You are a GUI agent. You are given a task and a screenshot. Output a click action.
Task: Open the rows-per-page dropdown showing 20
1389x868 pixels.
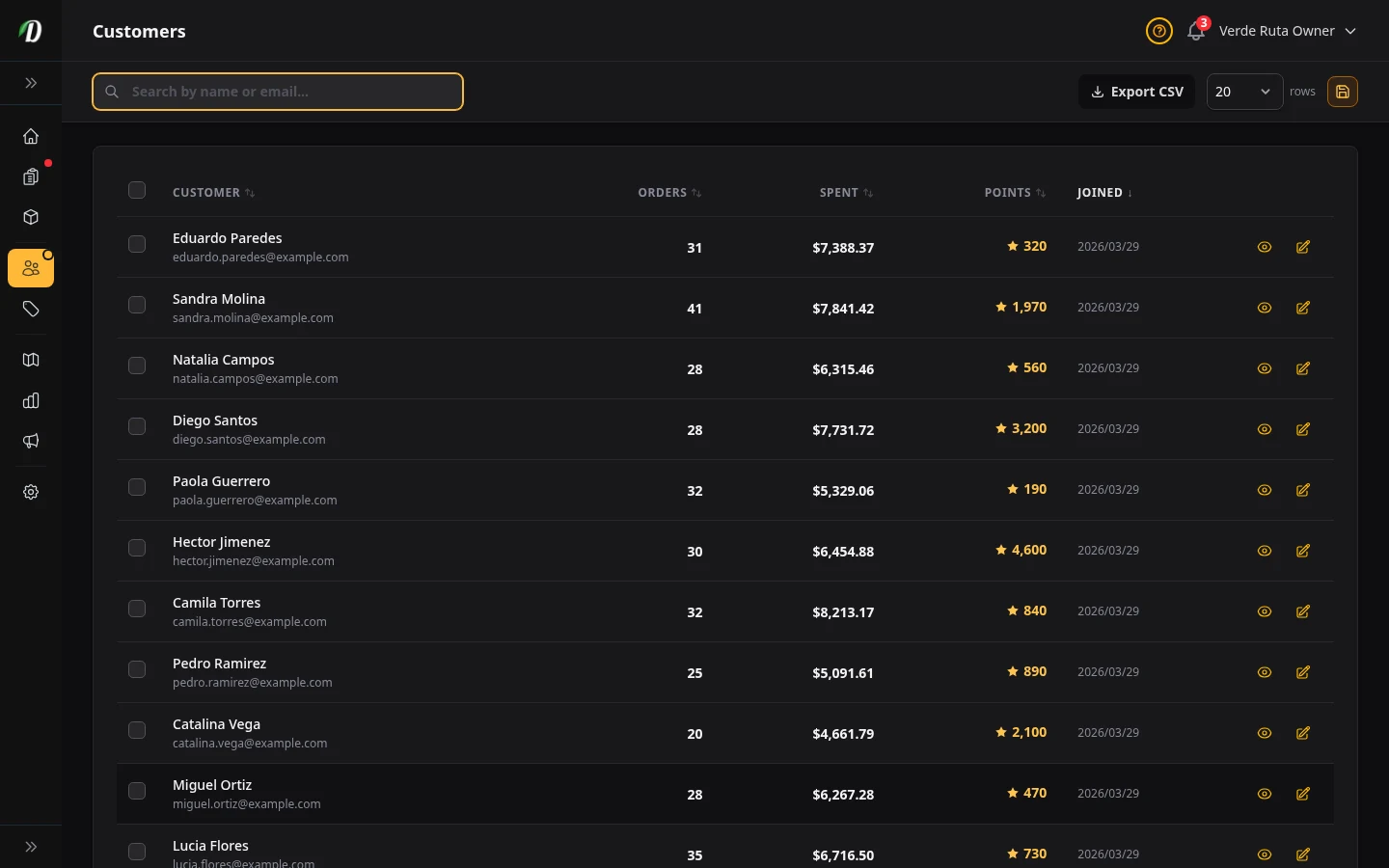pos(1244,92)
